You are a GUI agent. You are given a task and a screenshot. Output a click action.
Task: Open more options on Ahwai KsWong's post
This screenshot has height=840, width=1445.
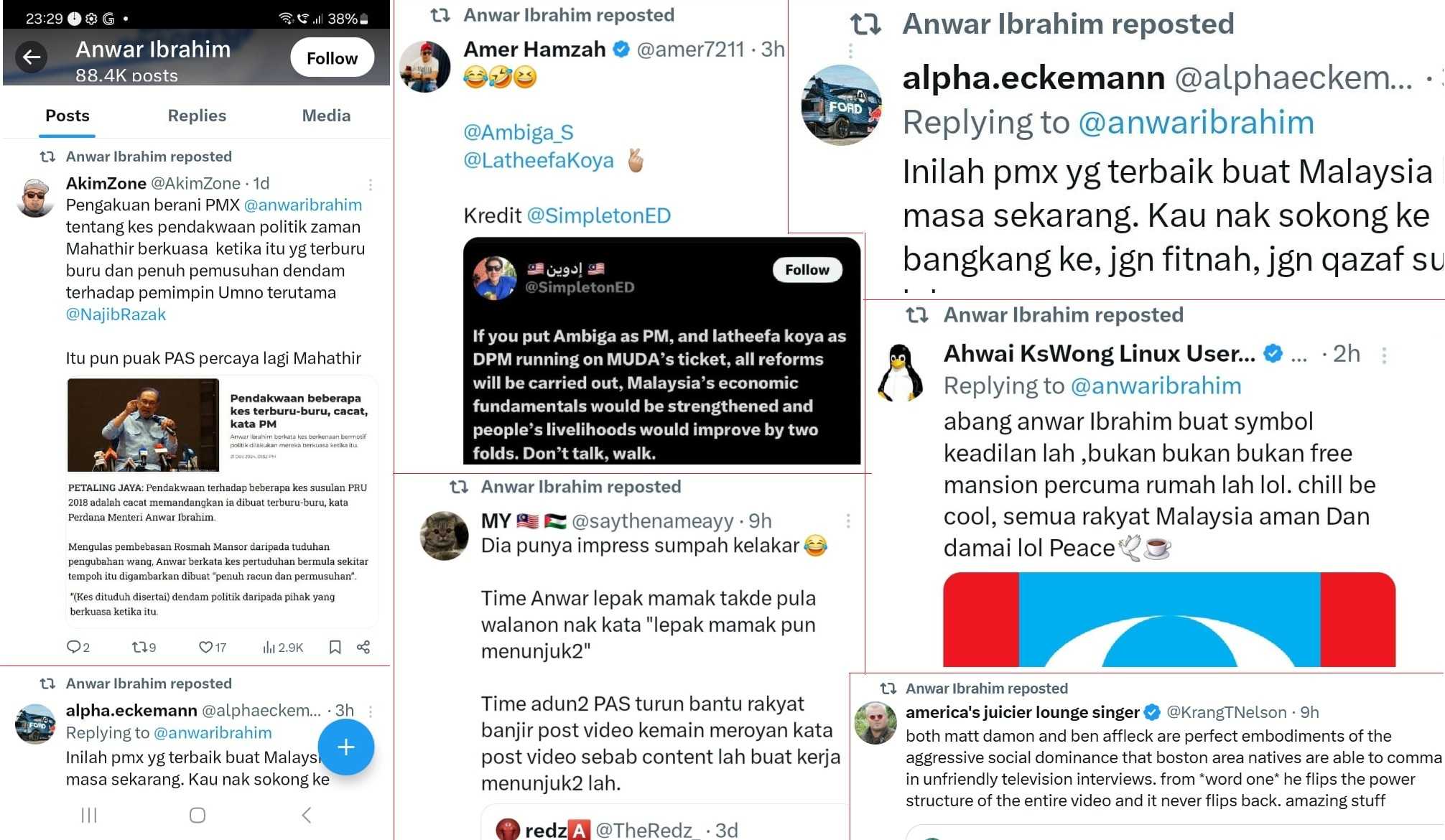pos(1384,355)
